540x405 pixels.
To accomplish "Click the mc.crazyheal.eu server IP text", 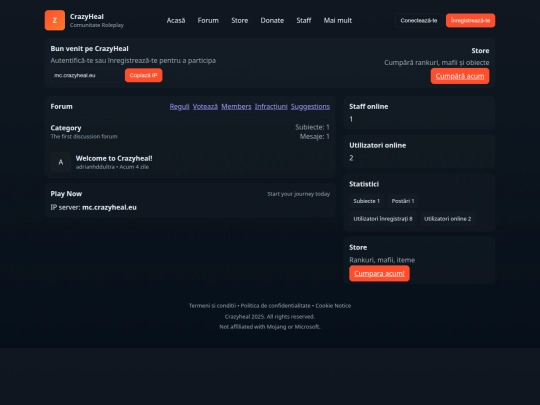I will [110, 207].
